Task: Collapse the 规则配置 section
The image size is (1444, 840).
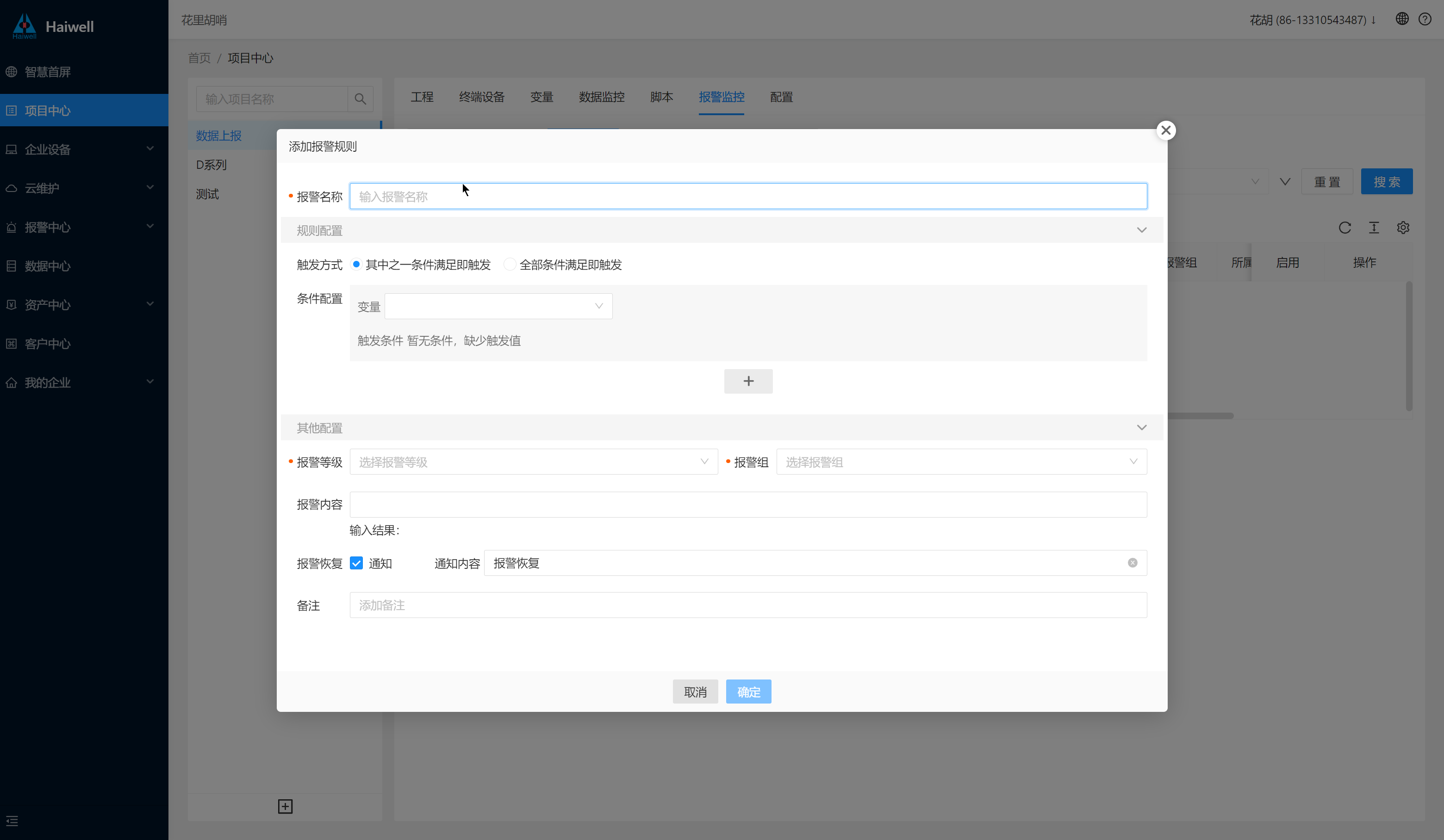Action: point(1141,230)
